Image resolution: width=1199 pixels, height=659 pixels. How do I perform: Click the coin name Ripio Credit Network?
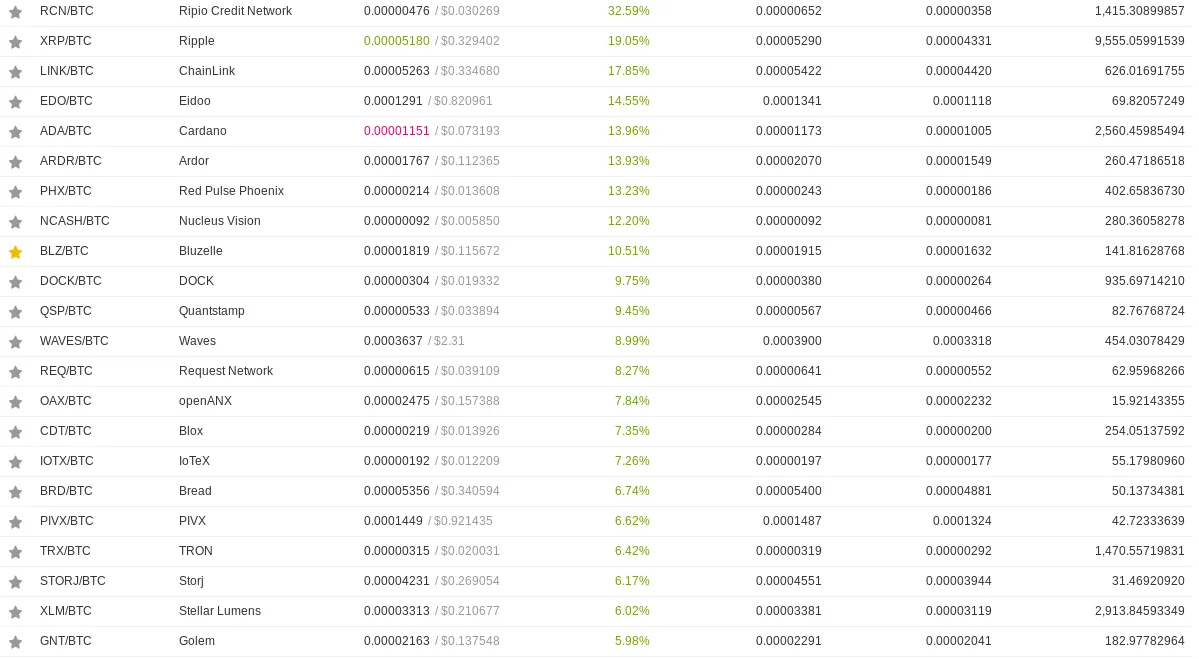click(x=236, y=11)
